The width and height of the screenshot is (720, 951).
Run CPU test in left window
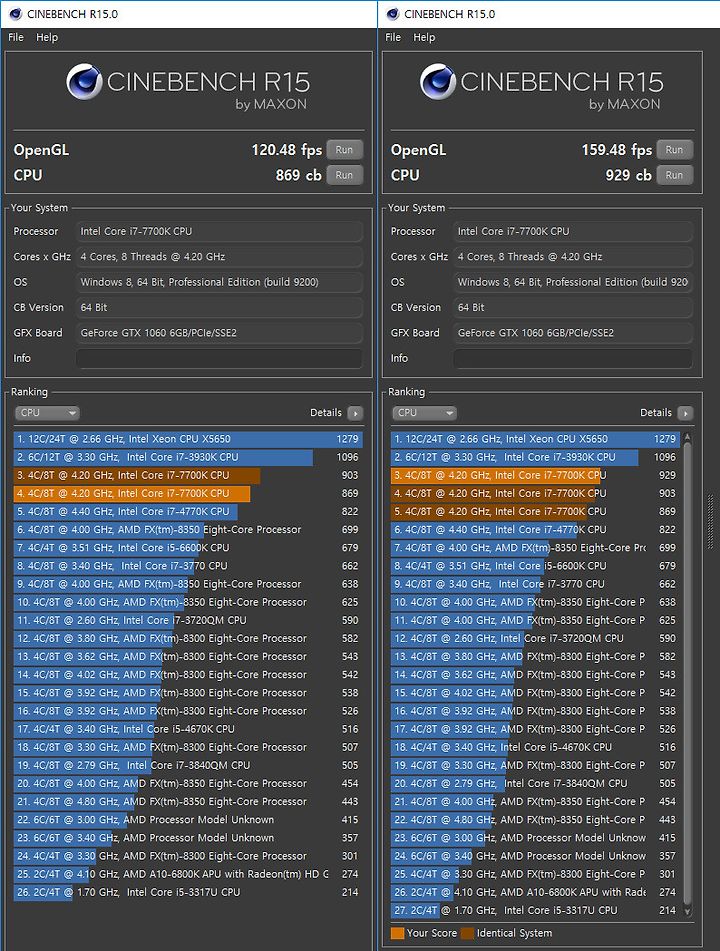(x=345, y=175)
